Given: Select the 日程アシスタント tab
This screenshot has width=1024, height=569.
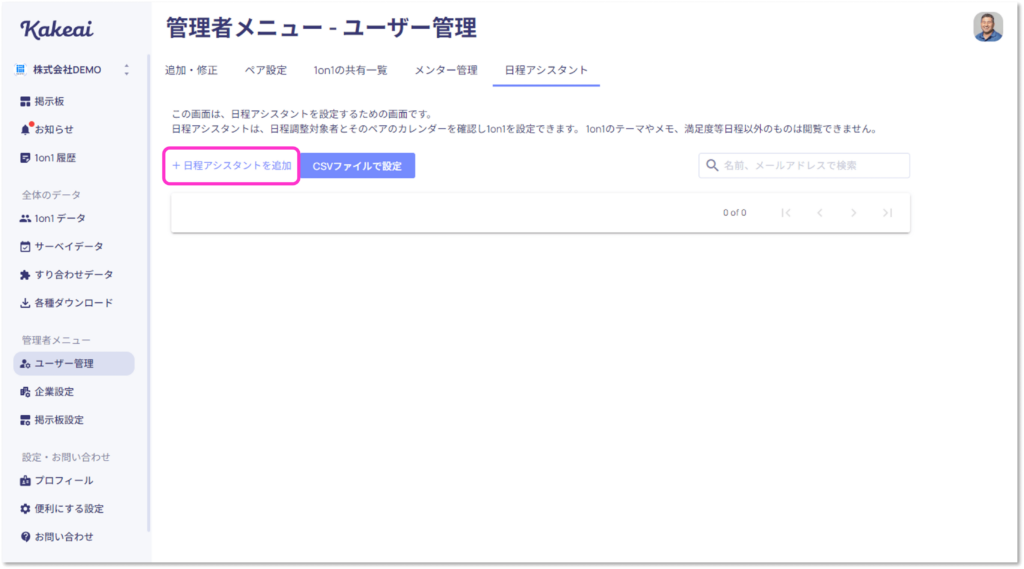Looking at the screenshot, I should pyautogui.click(x=546, y=70).
